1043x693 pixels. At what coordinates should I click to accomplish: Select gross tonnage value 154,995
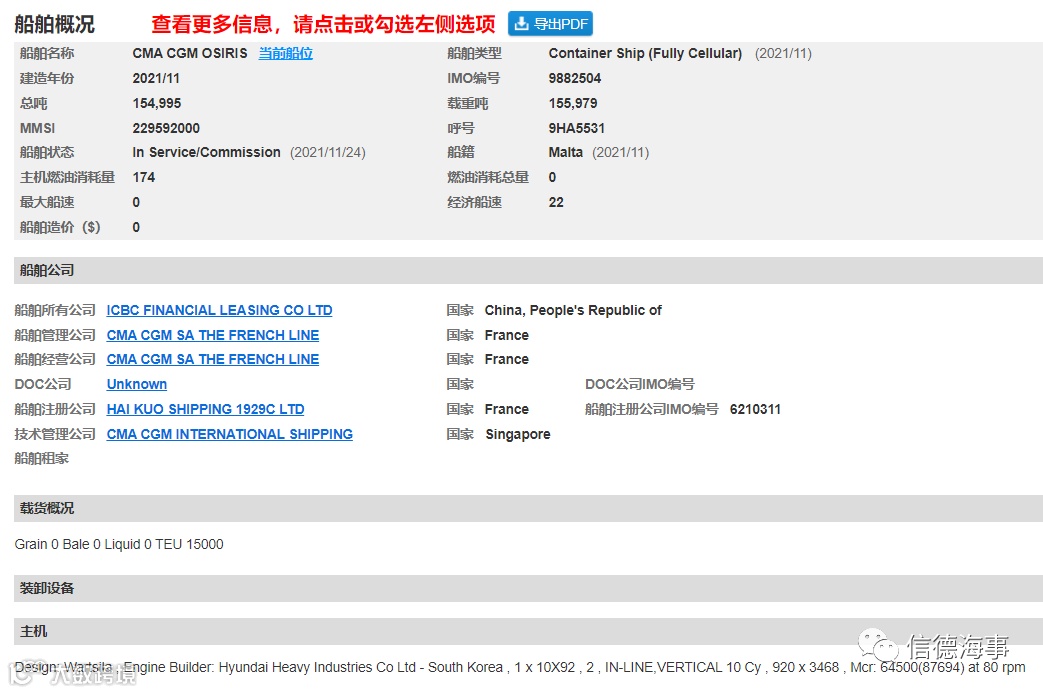point(156,103)
